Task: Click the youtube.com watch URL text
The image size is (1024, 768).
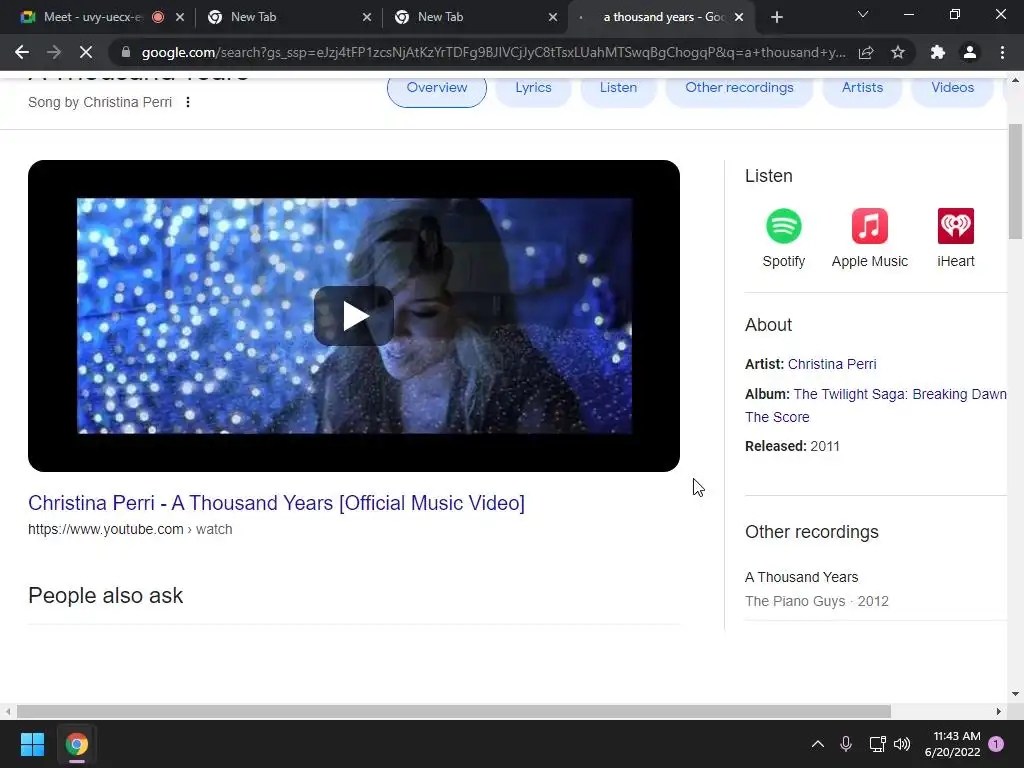Action: click(x=130, y=529)
